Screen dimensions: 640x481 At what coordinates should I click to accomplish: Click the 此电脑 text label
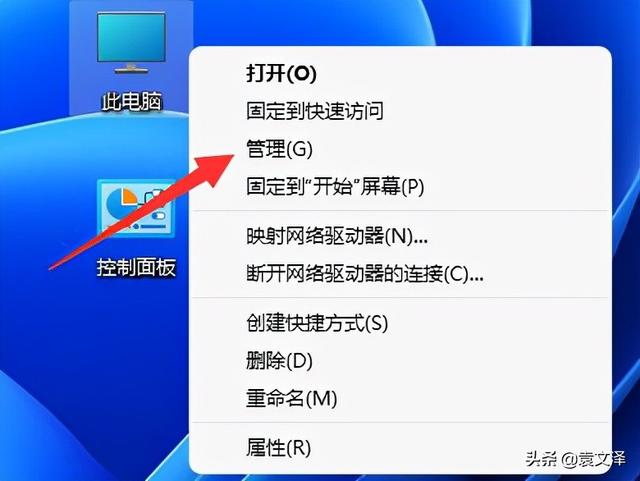point(131,101)
